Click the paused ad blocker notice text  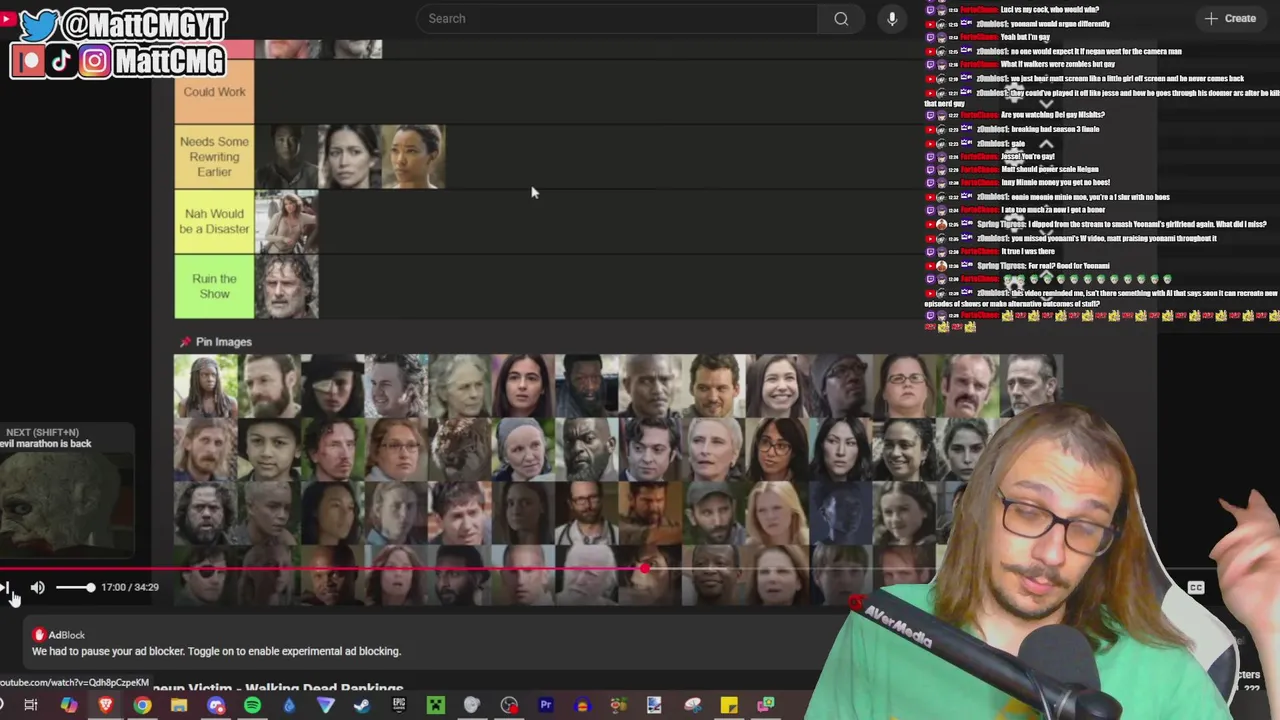coord(216,651)
